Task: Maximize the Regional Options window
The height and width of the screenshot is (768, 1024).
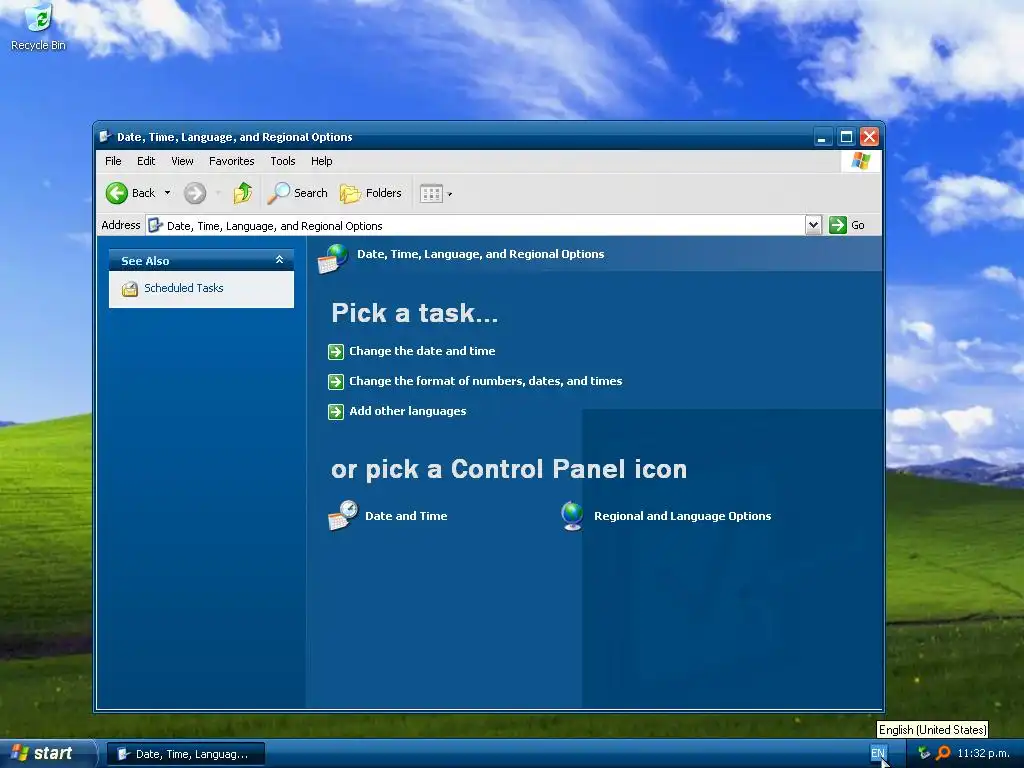Action: (x=846, y=137)
